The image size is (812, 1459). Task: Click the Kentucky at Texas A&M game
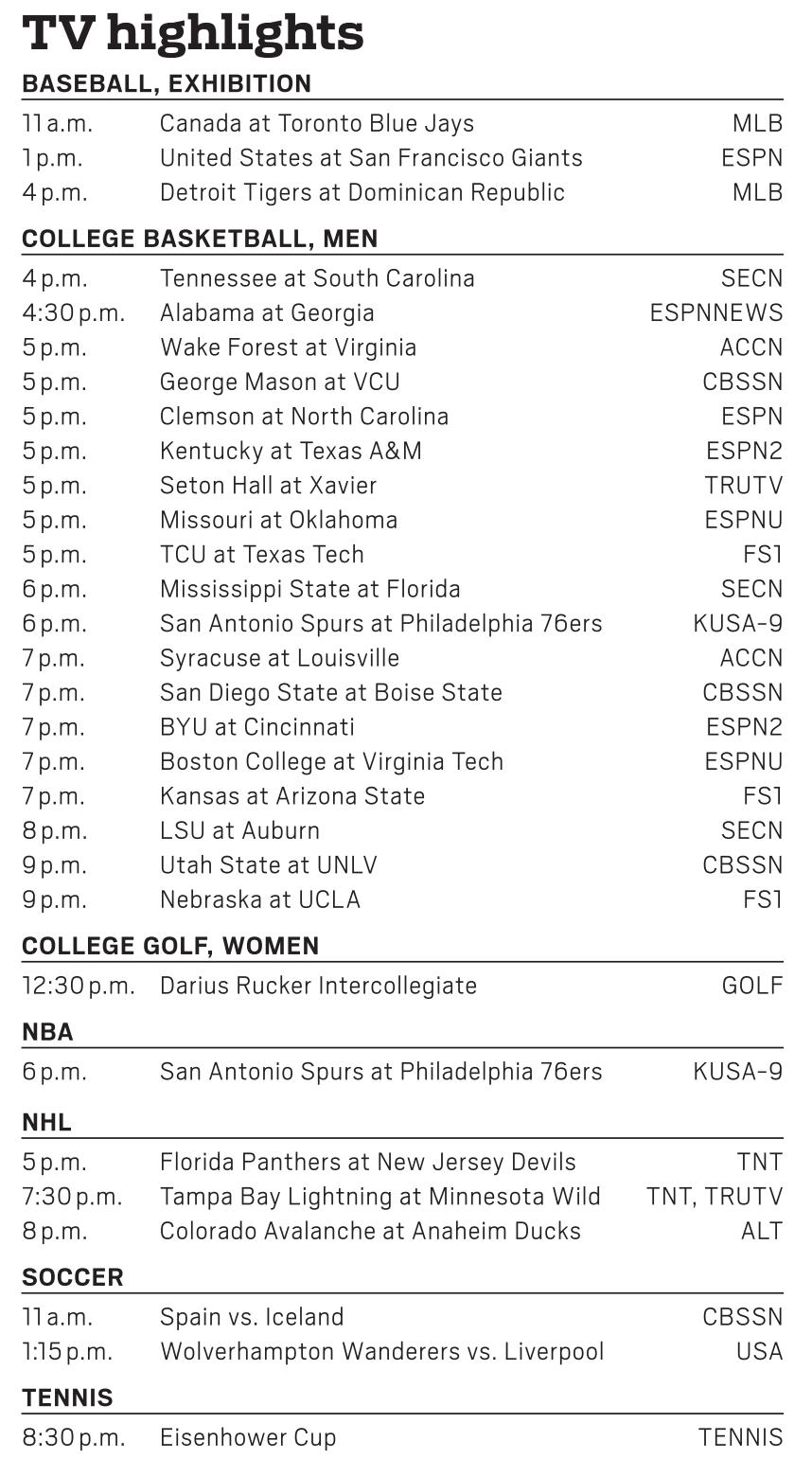pos(291,451)
